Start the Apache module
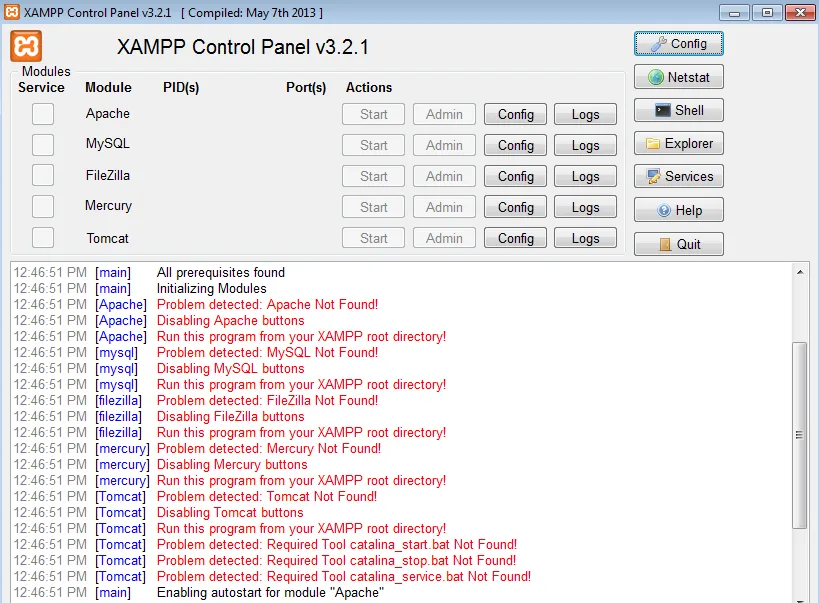The height and width of the screenshot is (603, 819). [373, 114]
